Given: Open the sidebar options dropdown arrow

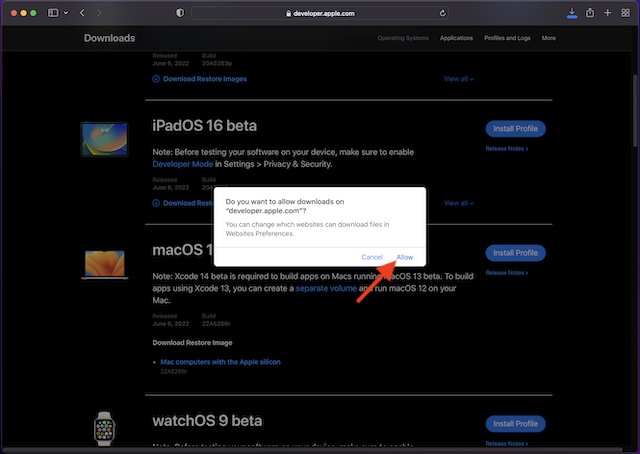Looking at the screenshot, I should (66, 13).
